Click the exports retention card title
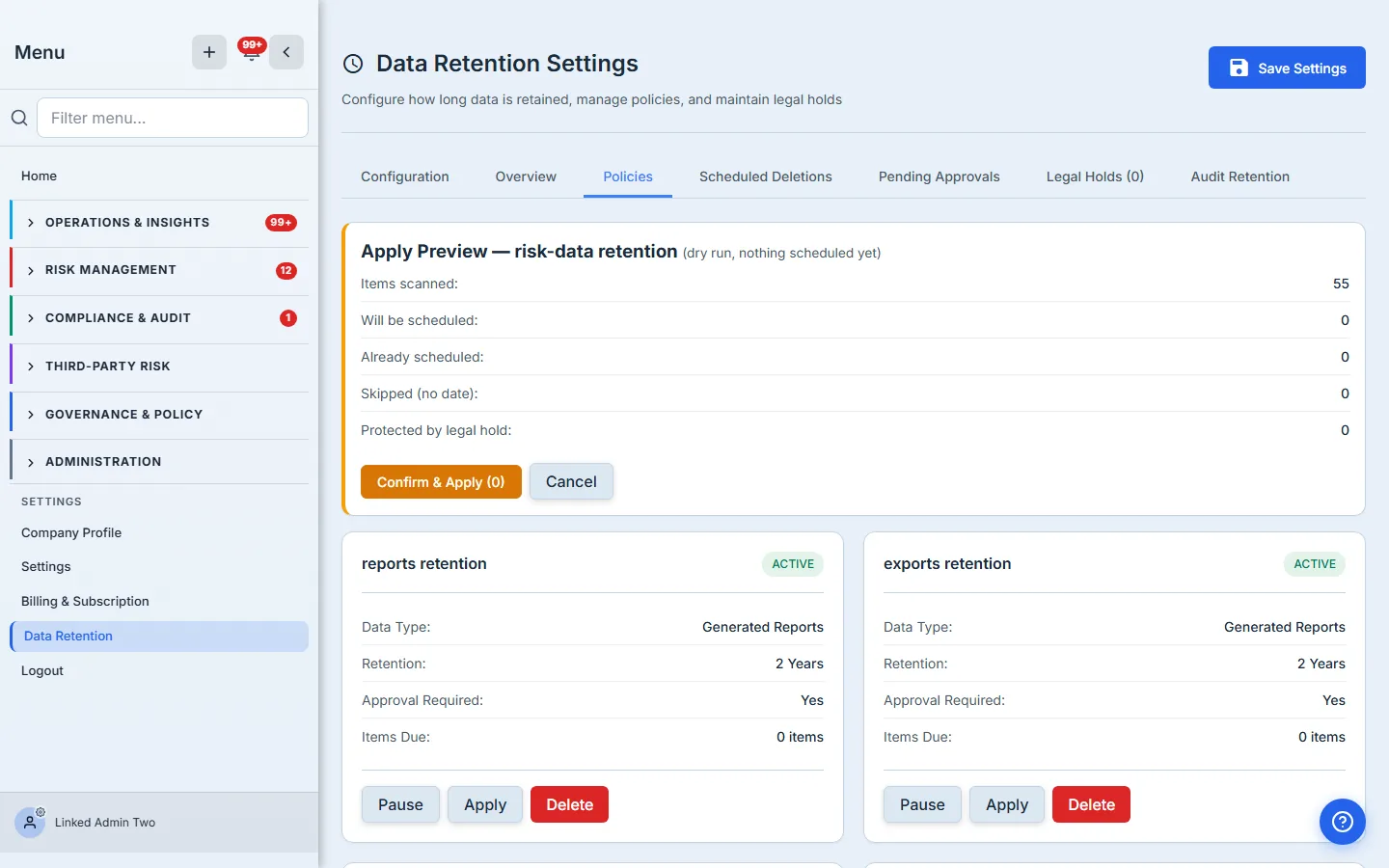Screen dimensions: 1389x868 pyautogui.click(x=947, y=564)
